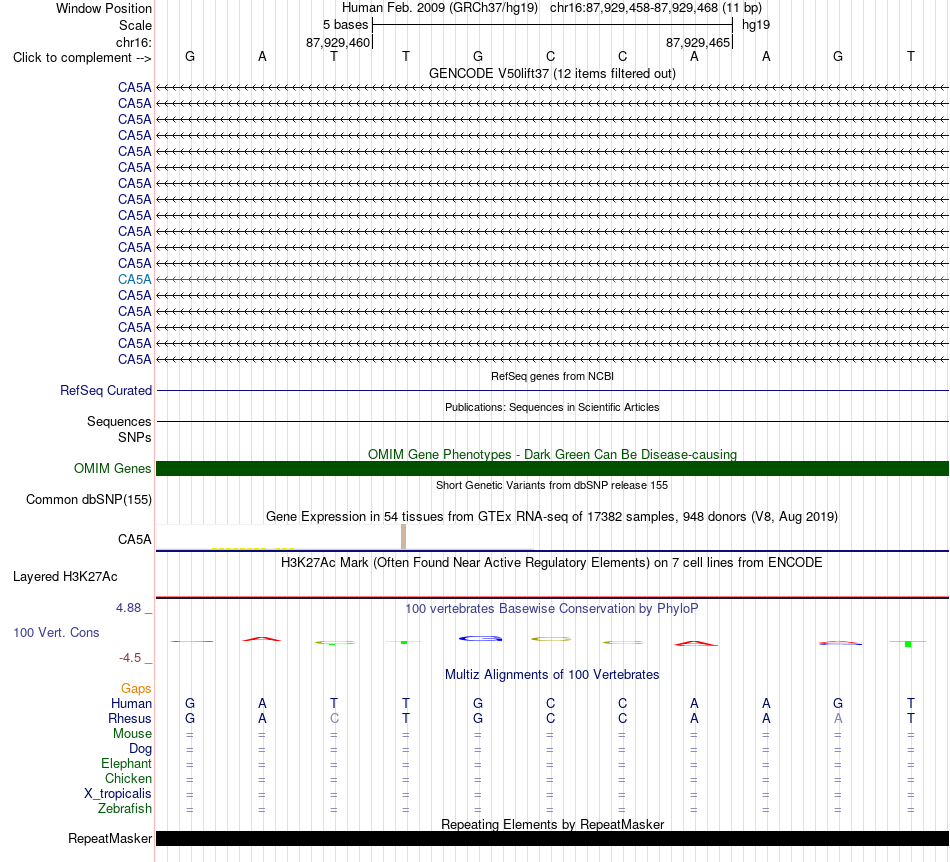Image resolution: width=950 pixels, height=862 pixels.
Task: Click the Zebrafish species label
Action: 125,809
